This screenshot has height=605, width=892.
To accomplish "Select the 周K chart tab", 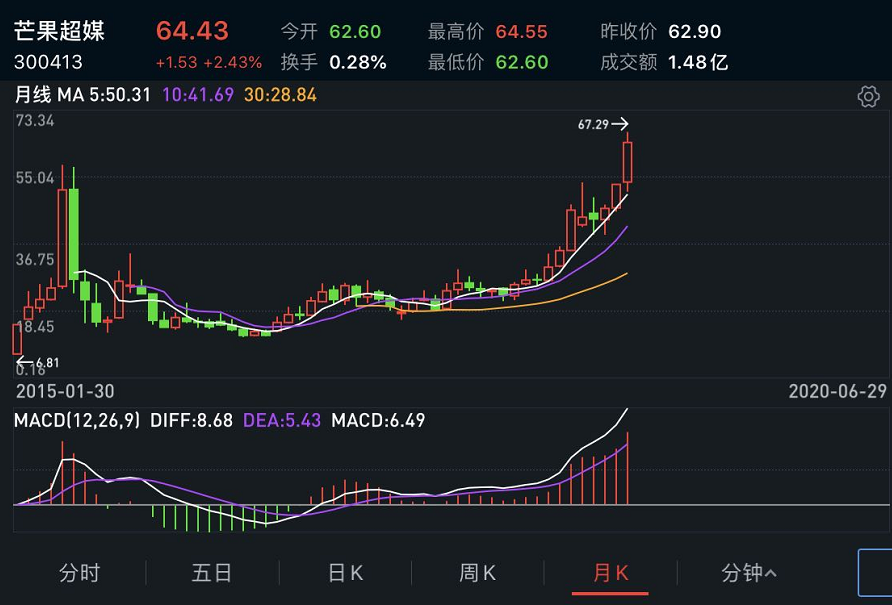I will (x=477, y=573).
